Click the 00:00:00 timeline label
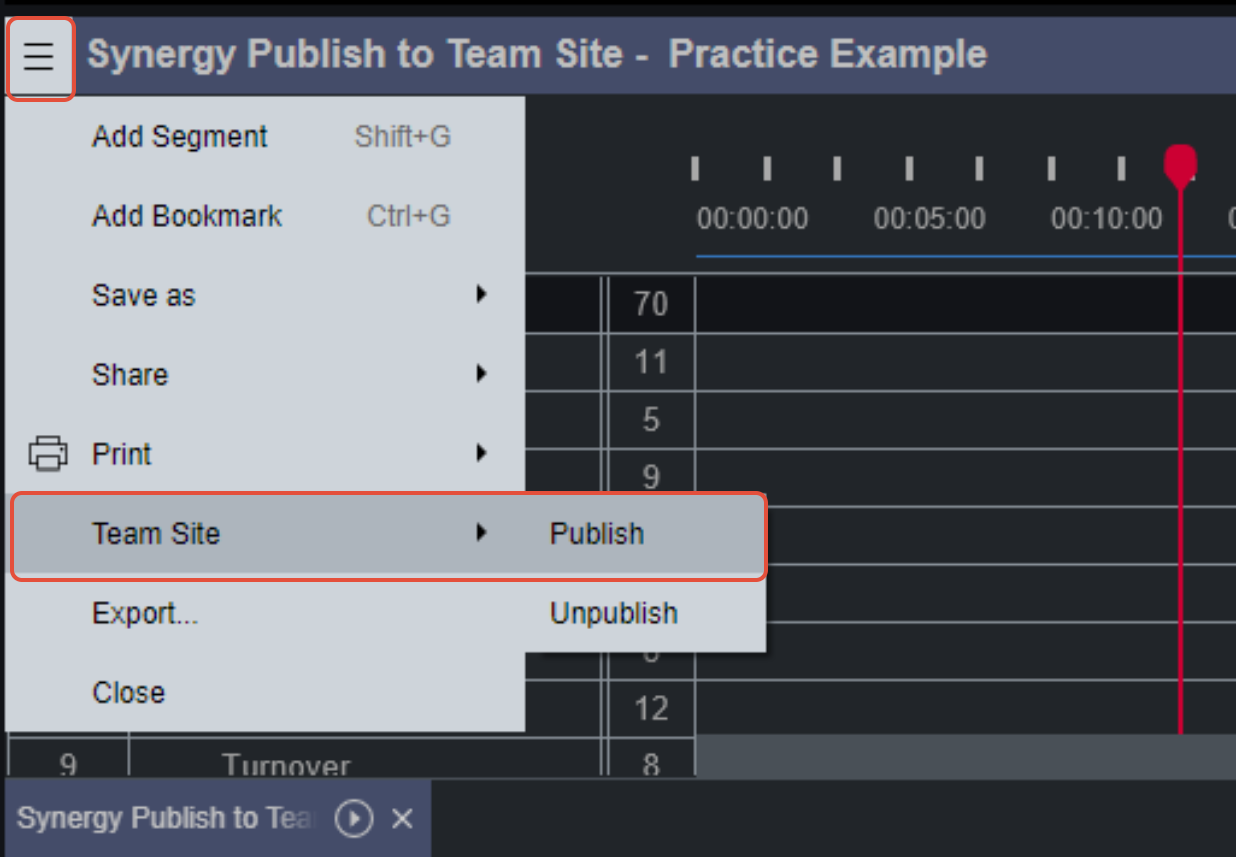 [x=752, y=218]
